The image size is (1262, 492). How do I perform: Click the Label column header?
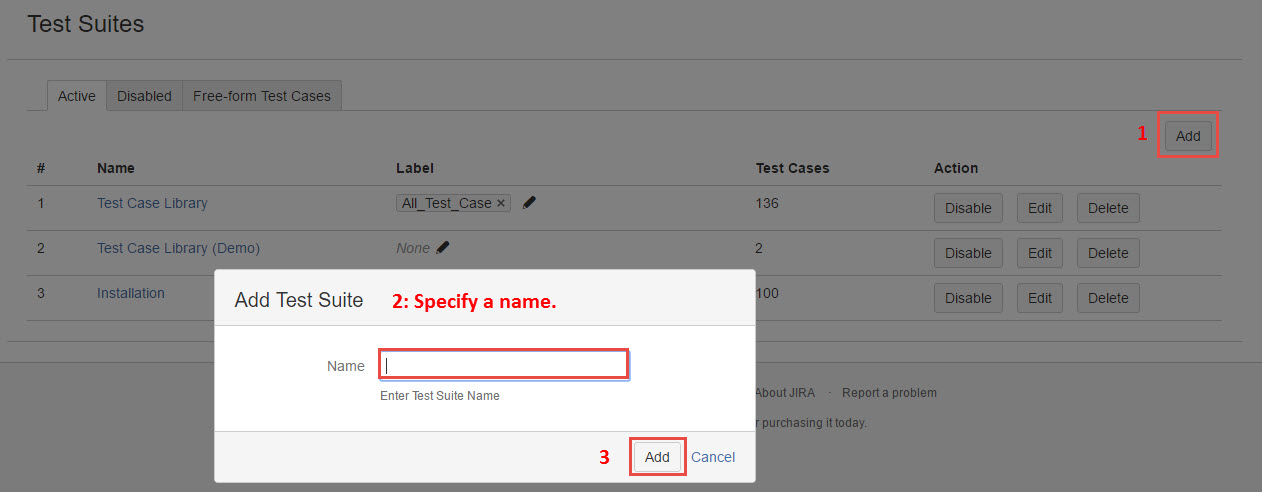[x=415, y=168]
